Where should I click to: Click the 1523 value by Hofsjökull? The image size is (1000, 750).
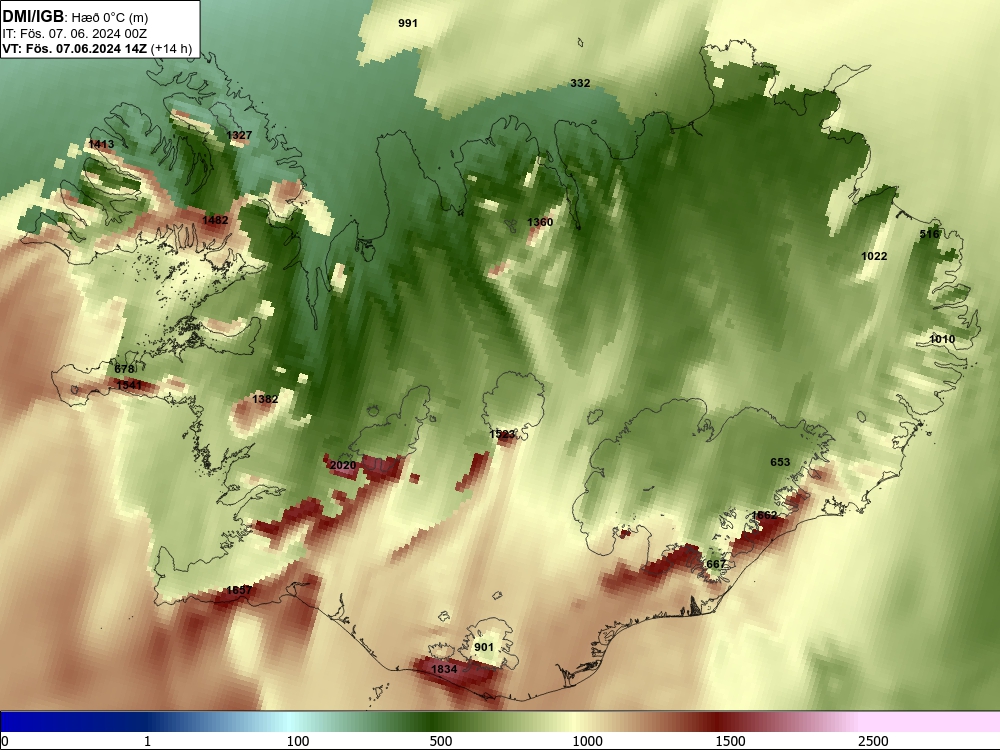tap(502, 434)
